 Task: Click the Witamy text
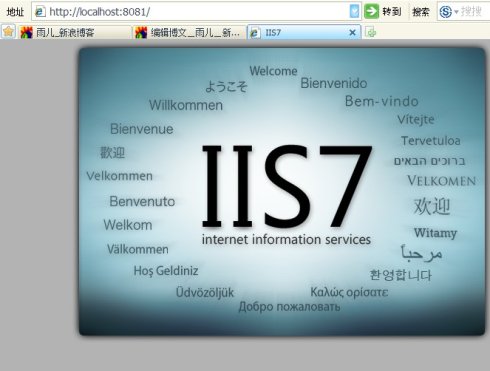435,233
